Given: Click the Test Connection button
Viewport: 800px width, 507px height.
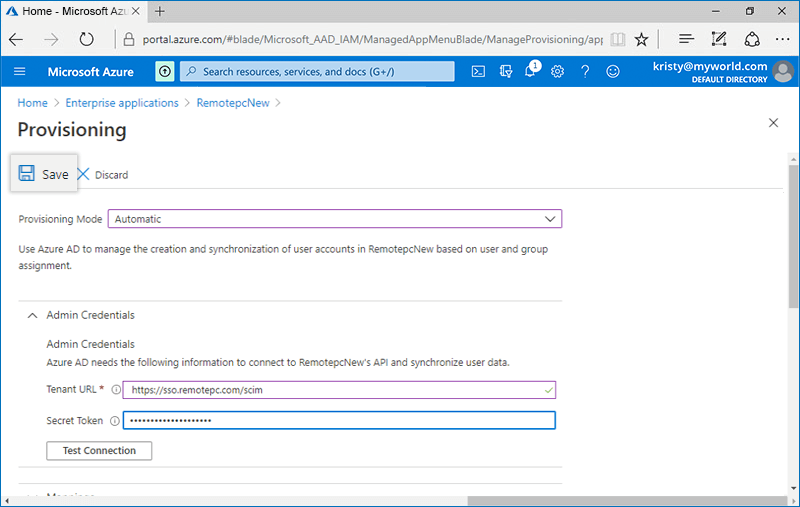Looking at the screenshot, I should pyautogui.click(x=99, y=451).
